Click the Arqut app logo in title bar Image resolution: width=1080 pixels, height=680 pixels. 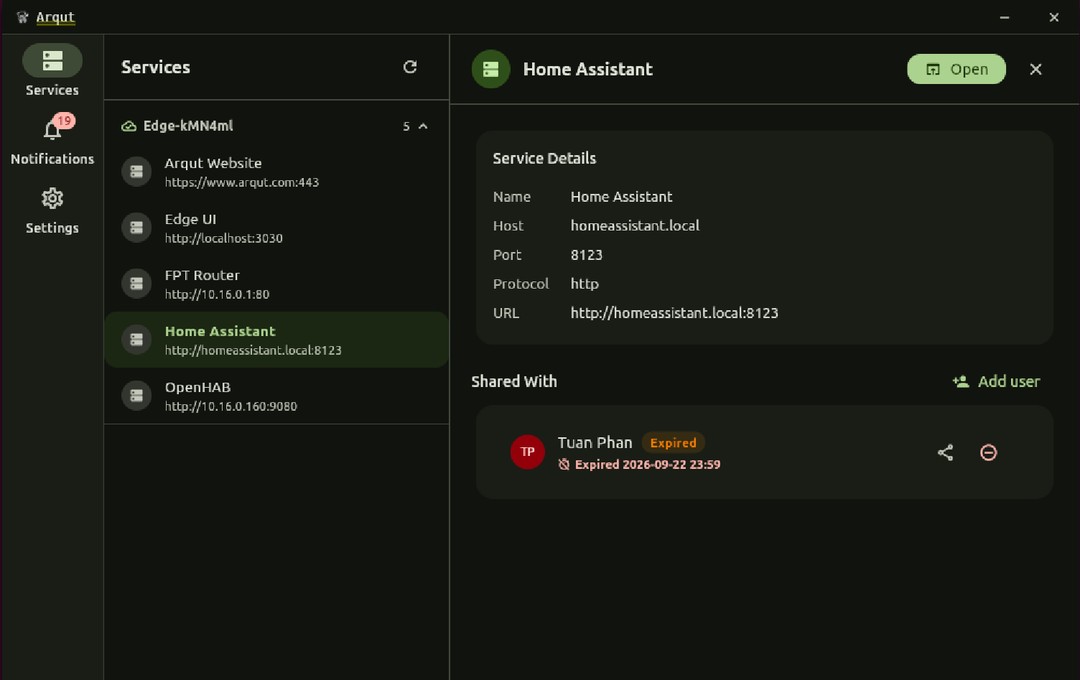[22, 17]
